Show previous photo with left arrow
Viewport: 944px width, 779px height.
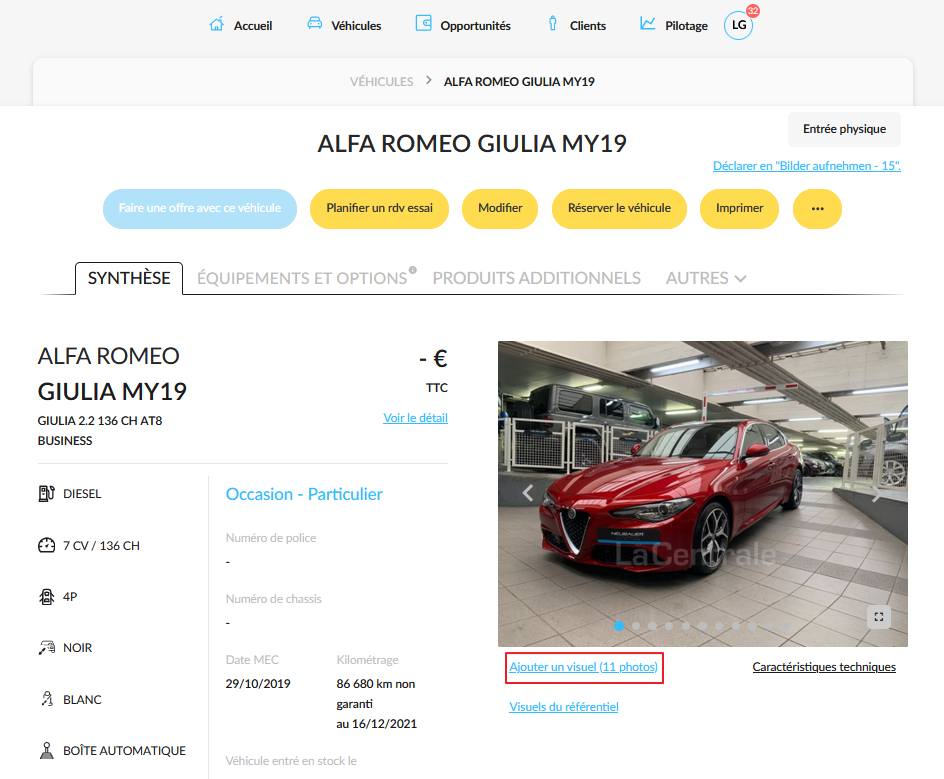point(528,493)
